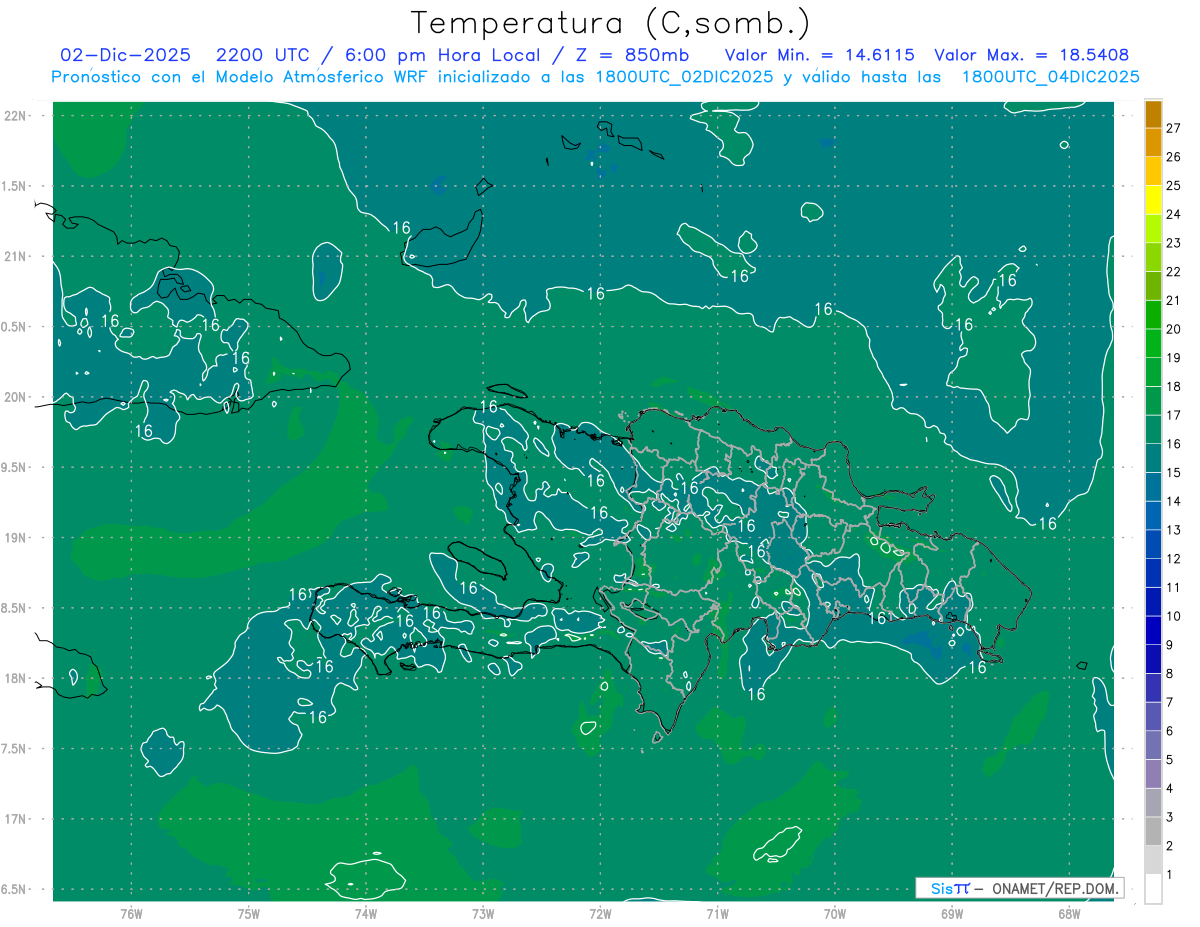Click the 76W longitude axis label

click(x=131, y=913)
